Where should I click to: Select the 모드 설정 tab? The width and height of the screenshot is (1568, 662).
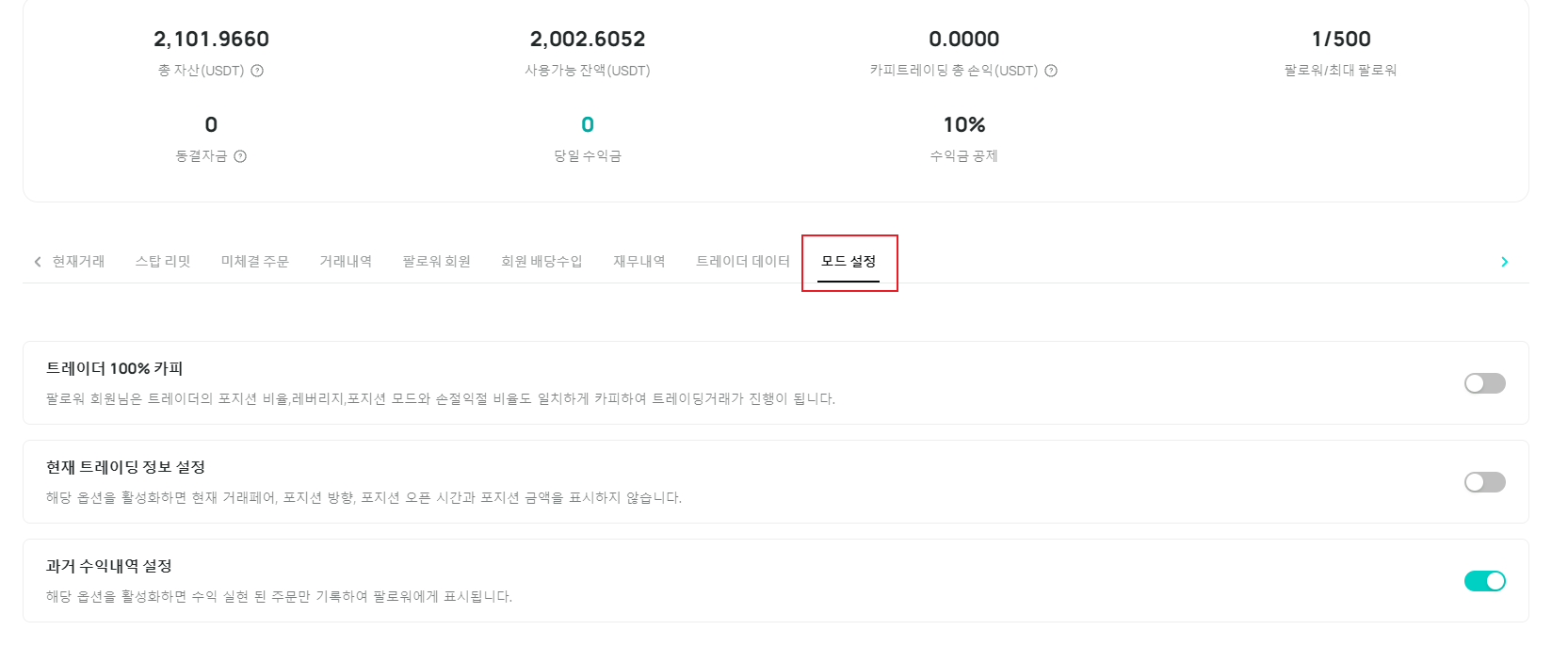coord(849,261)
